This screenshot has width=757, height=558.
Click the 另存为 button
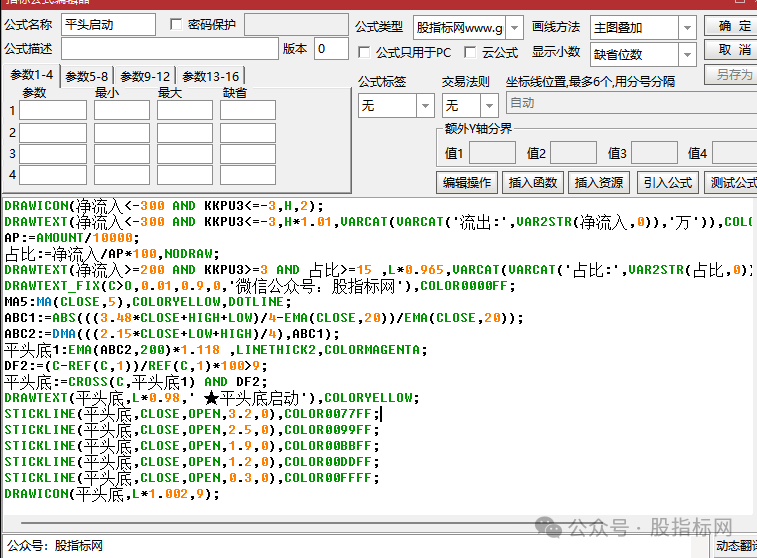(731, 74)
